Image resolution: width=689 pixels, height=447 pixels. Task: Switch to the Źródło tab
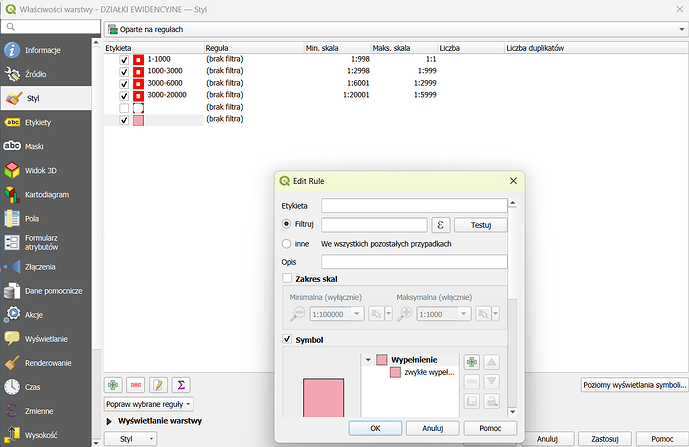46,74
